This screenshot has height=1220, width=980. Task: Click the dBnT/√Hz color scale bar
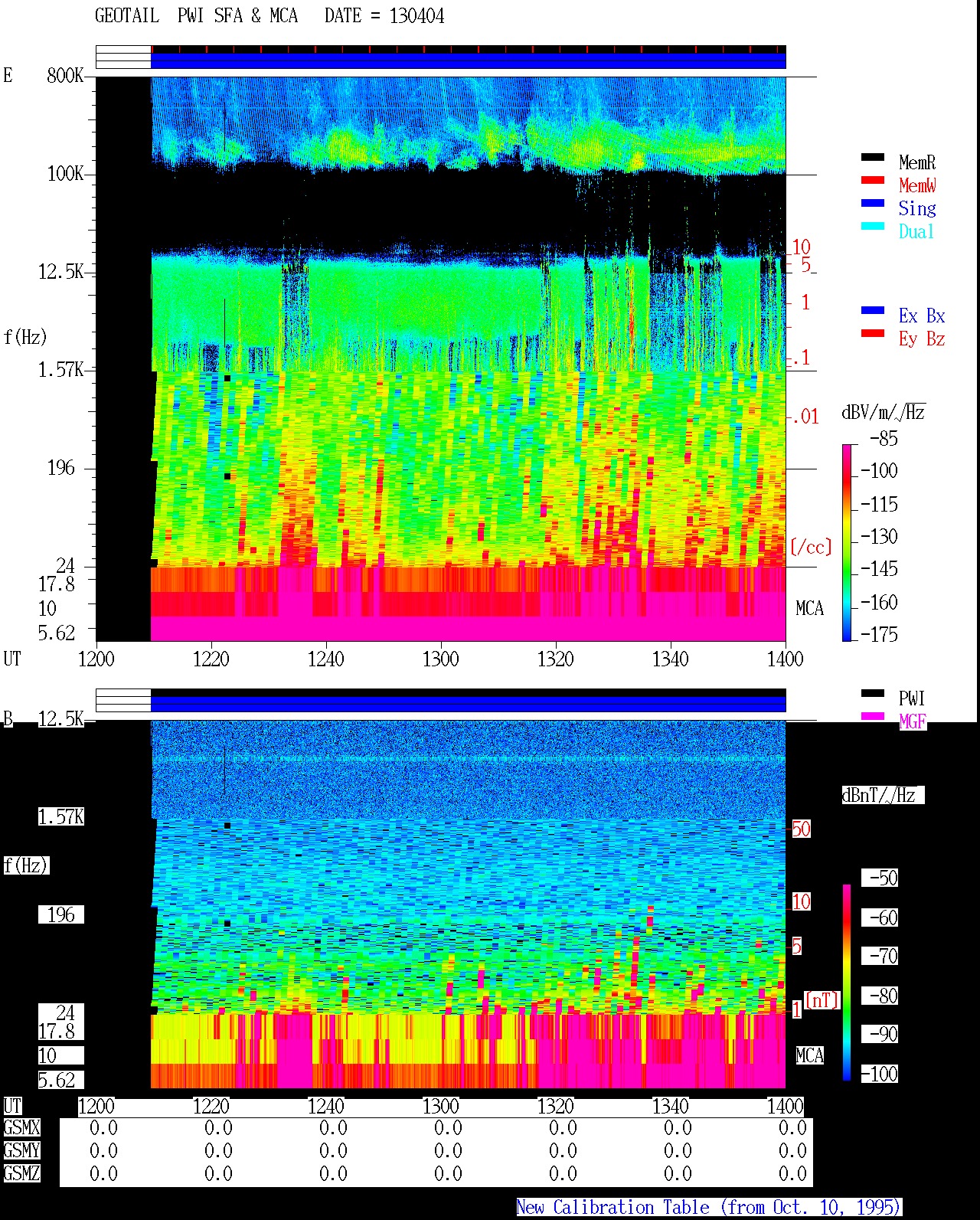point(847,983)
